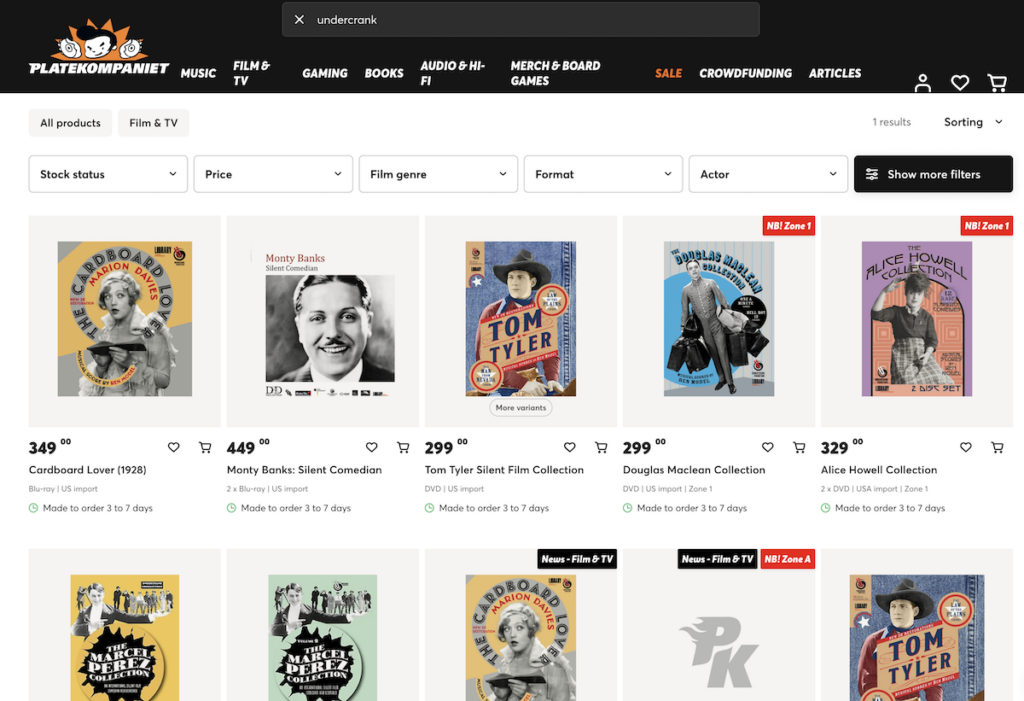Add Cardboard Lover (1928) to cart
Viewport: 1024px width, 701px height.
click(x=205, y=448)
